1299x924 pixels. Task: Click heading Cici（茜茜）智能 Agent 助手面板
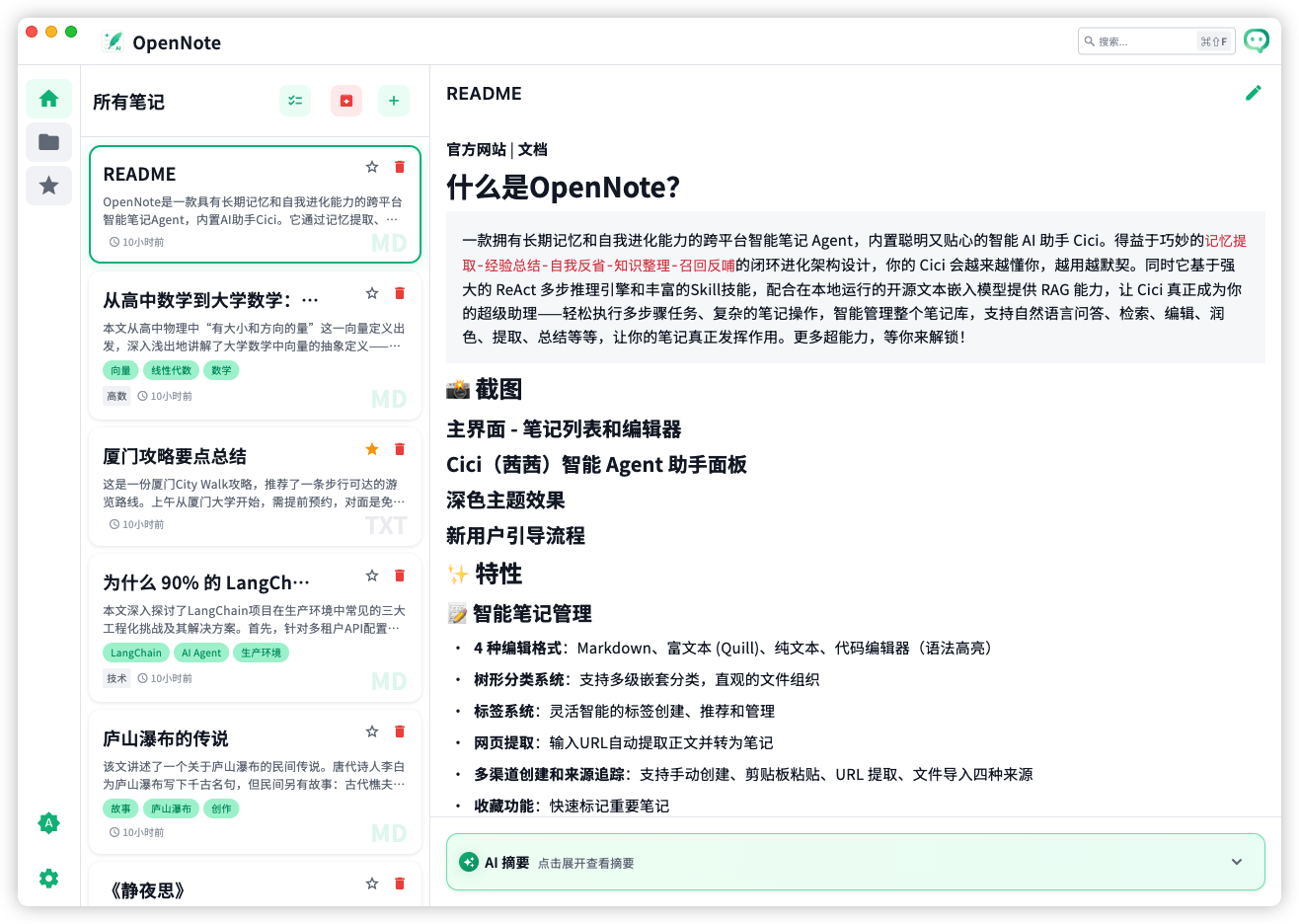point(596,465)
